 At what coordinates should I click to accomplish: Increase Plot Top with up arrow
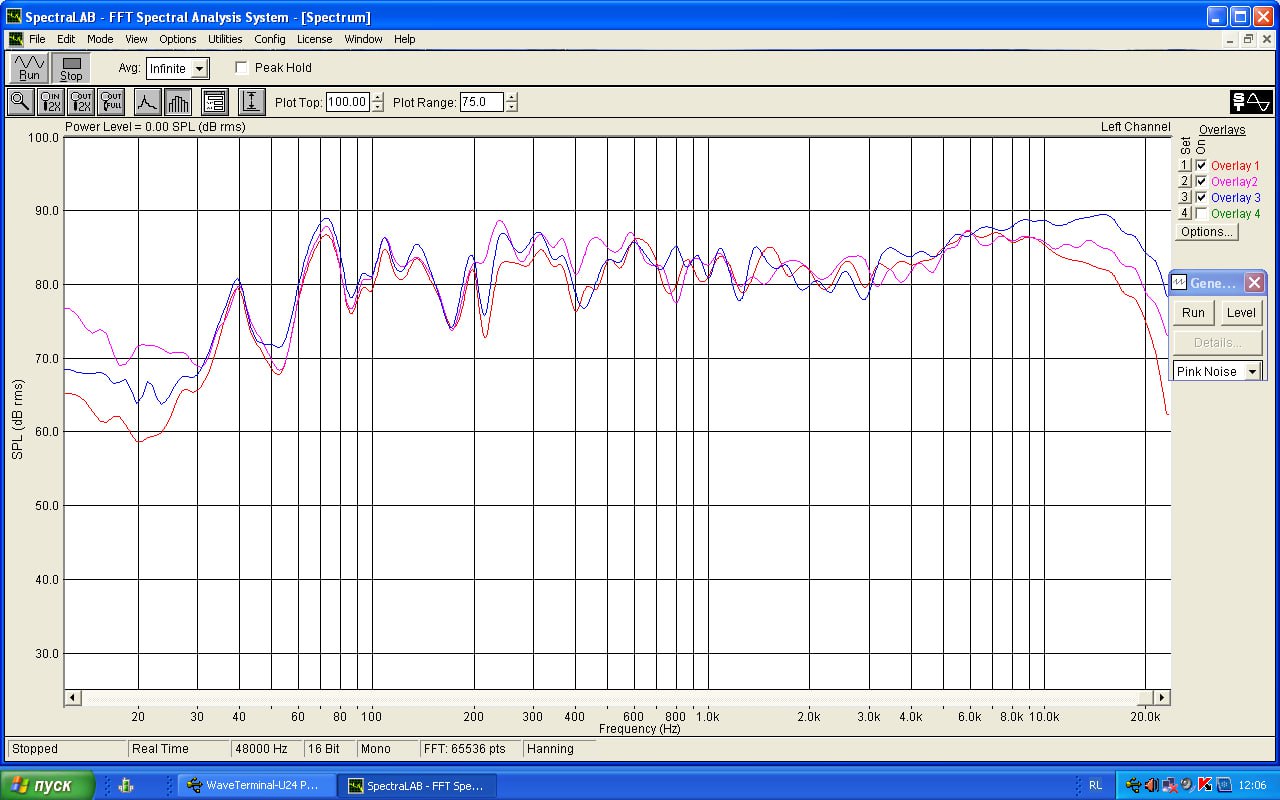coord(377,97)
